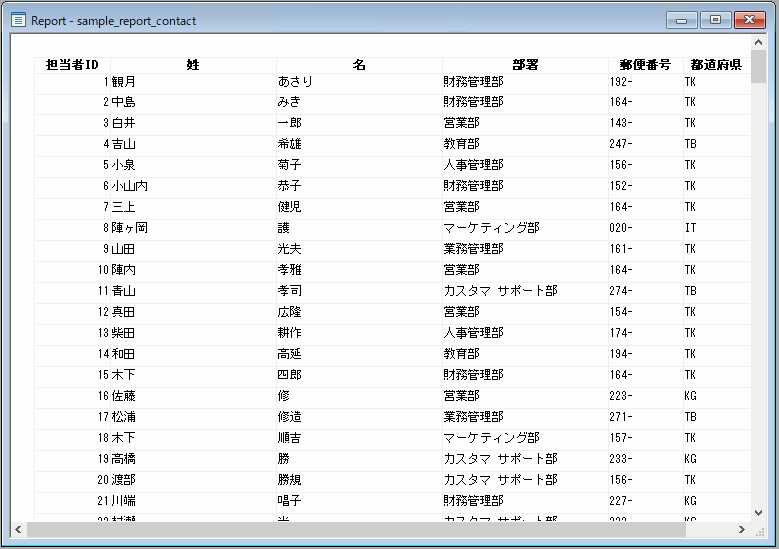This screenshot has height=549, width=779.
Task: Click the horizontal scrollbar left arrow
Action: (18, 529)
